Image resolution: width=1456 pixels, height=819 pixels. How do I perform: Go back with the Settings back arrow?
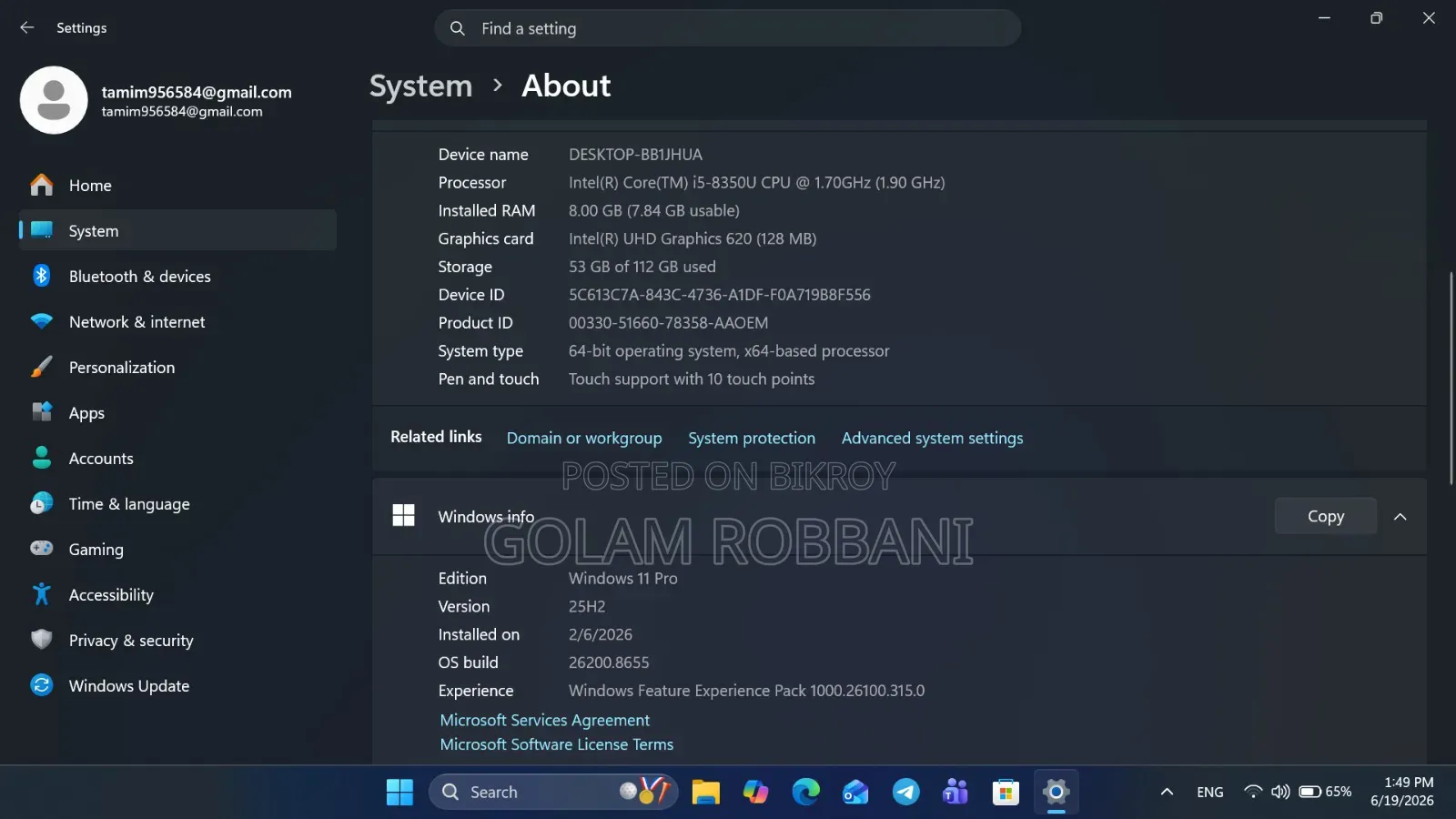27,28
